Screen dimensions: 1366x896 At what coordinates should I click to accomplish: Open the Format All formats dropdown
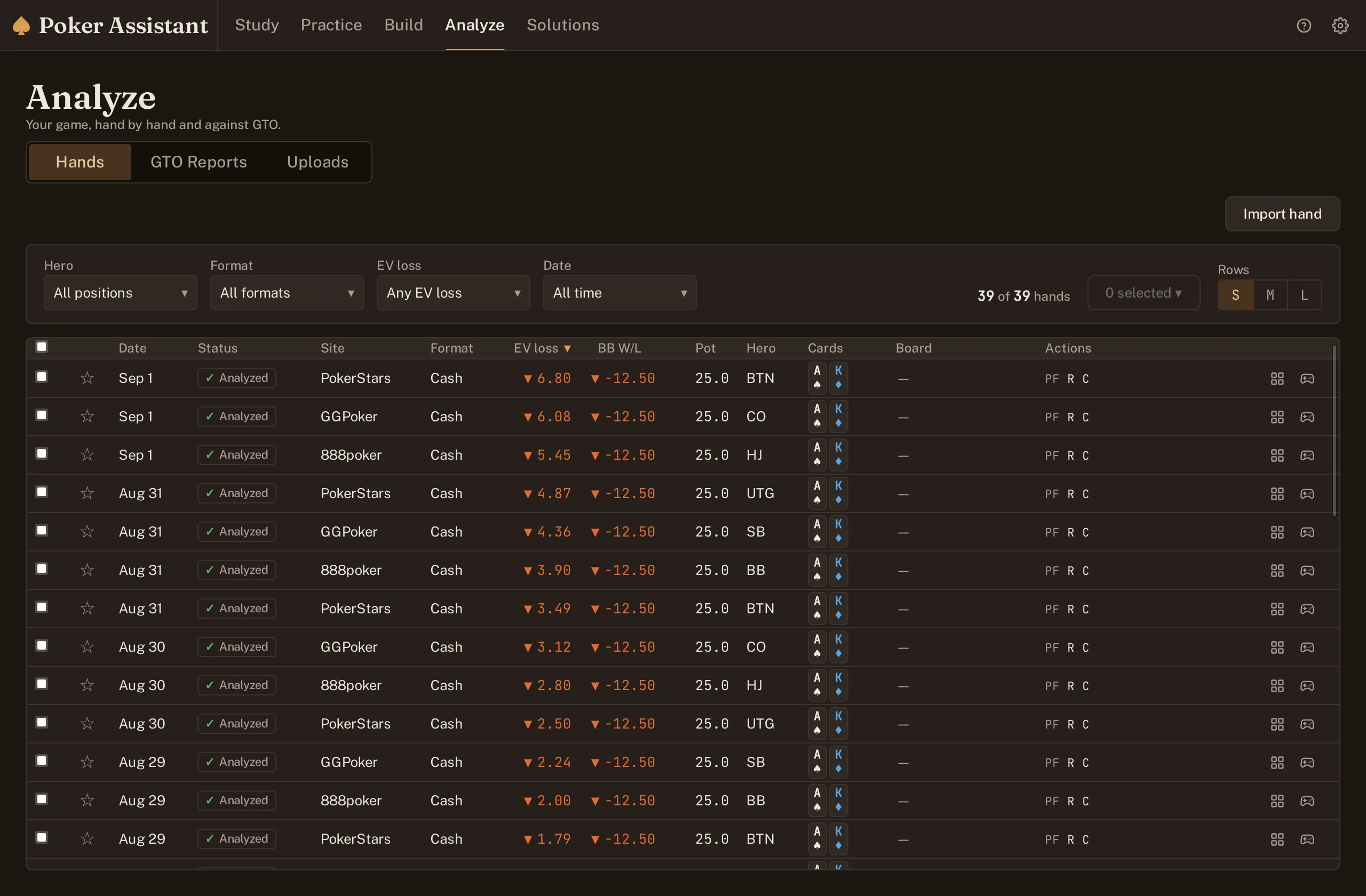coord(287,293)
